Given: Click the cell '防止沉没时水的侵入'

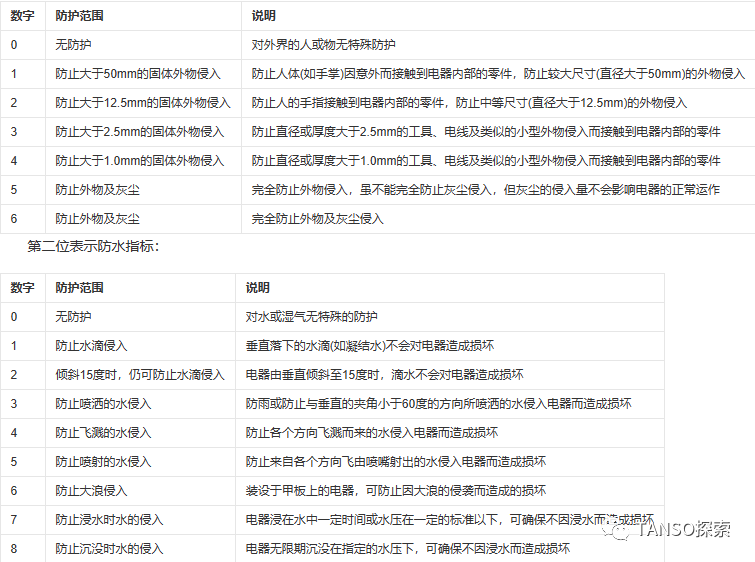Looking at the screenshot, I should pos(109,549).
